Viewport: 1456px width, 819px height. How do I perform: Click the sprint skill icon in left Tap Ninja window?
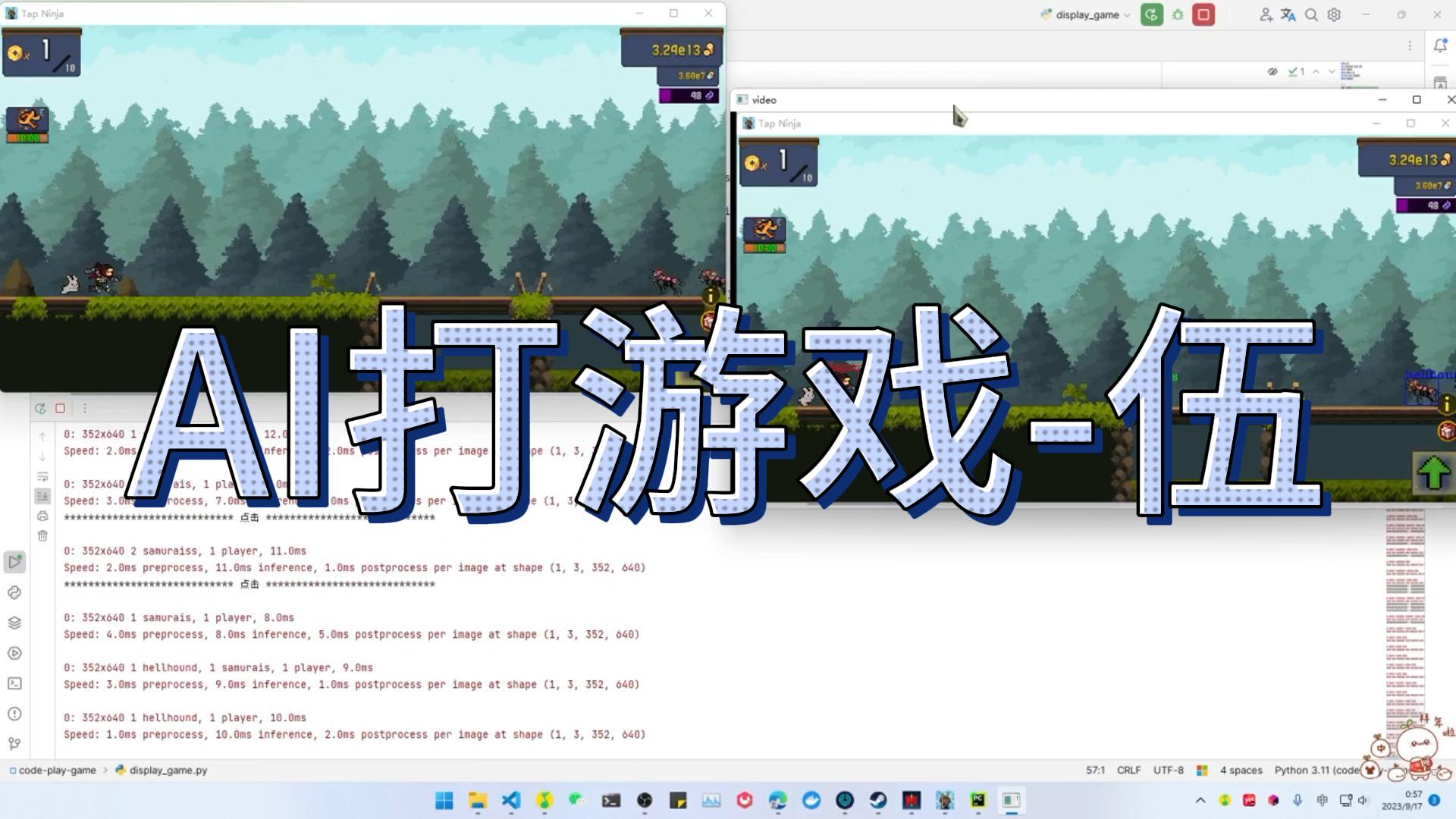27,124
